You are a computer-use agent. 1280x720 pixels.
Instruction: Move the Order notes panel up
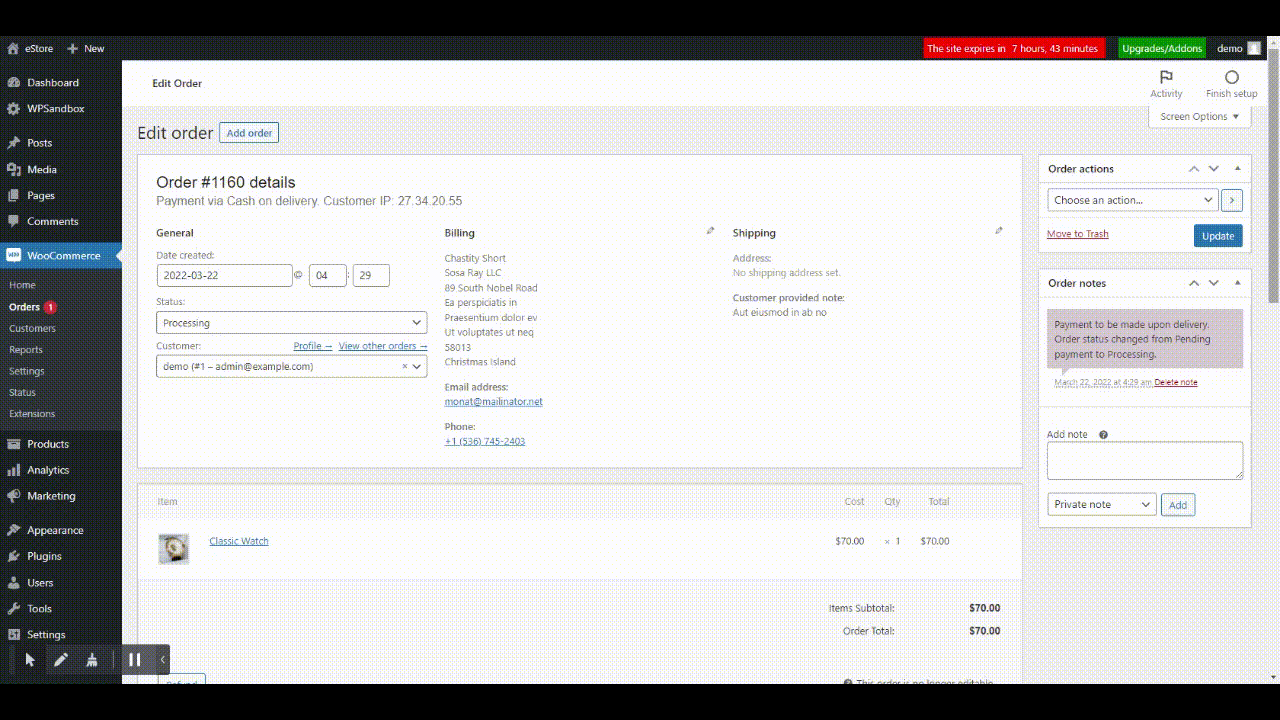[1193, 283]
